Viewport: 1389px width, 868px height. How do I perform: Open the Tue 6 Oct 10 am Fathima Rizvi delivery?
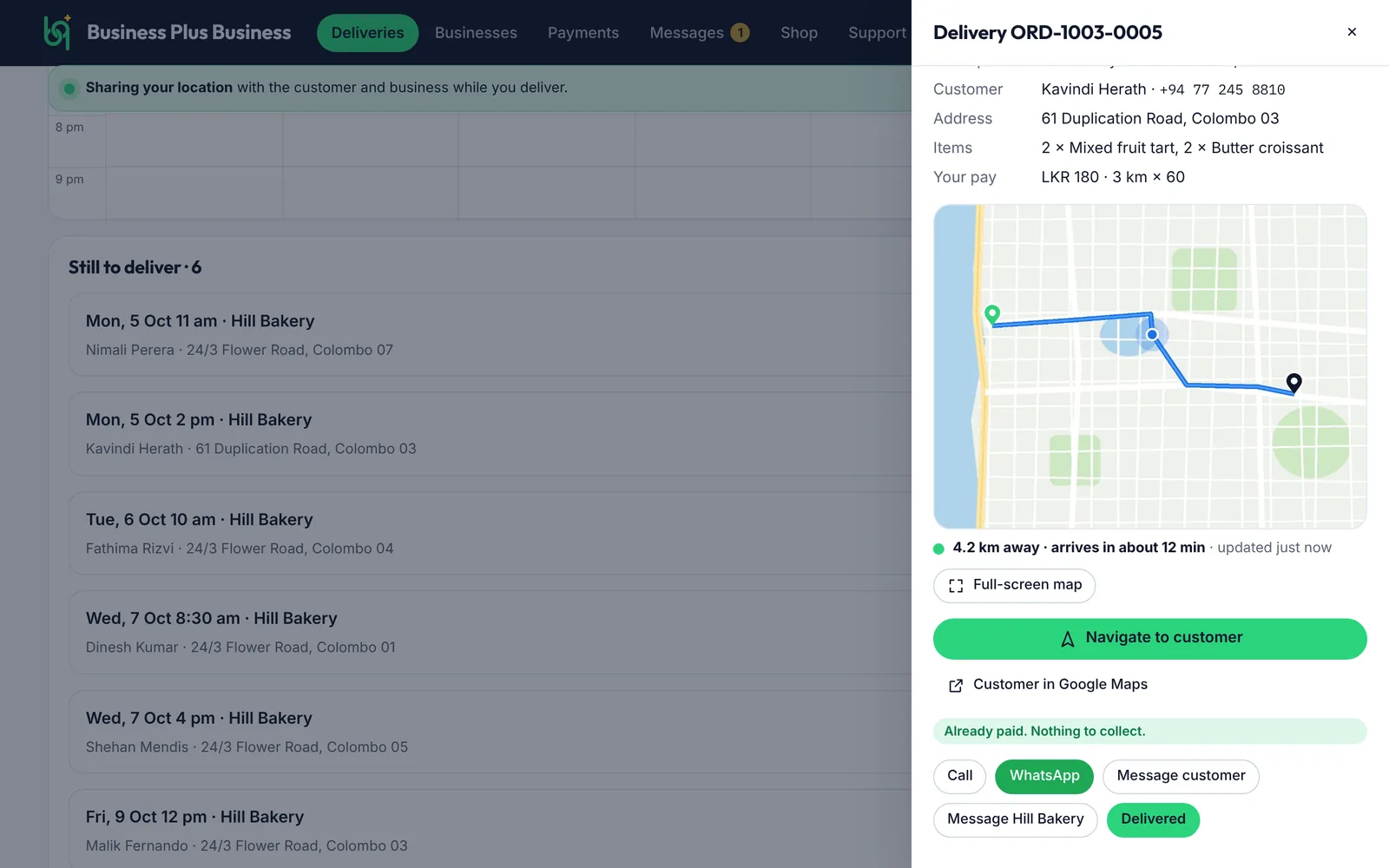coord(490,533)
